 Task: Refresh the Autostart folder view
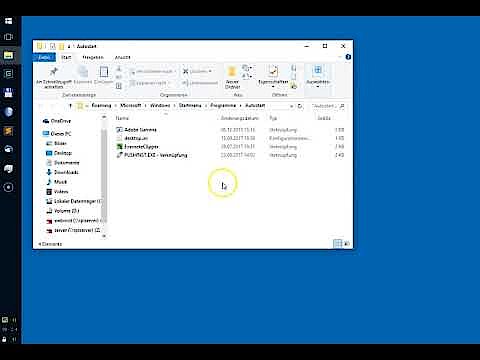(x=300, y=106)
